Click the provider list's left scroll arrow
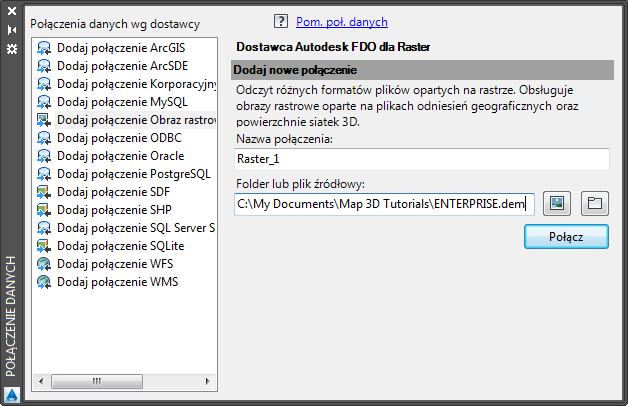The height and width of the screenshot is (406, 628). click(x=40, y=381)
